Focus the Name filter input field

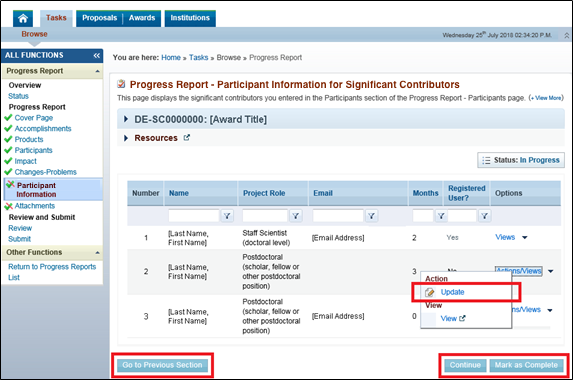[x=194, y=216]
